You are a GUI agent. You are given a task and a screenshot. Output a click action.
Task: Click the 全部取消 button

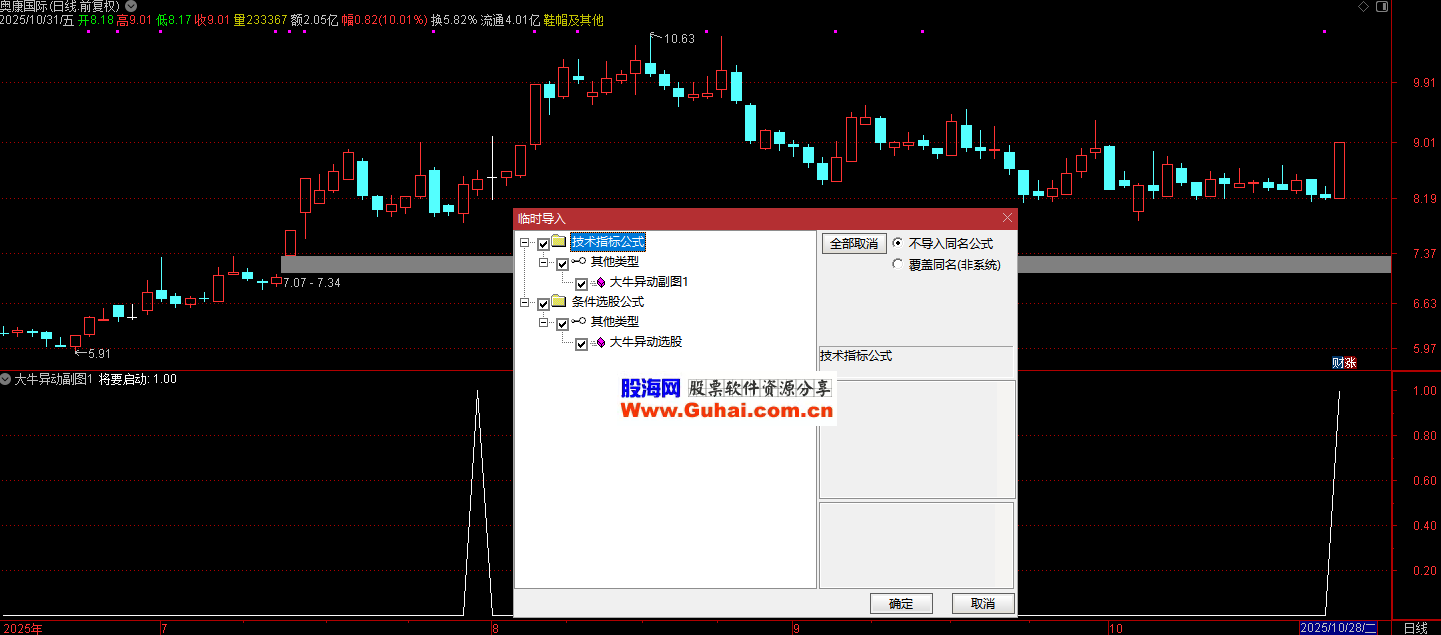pyautogui.click(x=853, y=244)
